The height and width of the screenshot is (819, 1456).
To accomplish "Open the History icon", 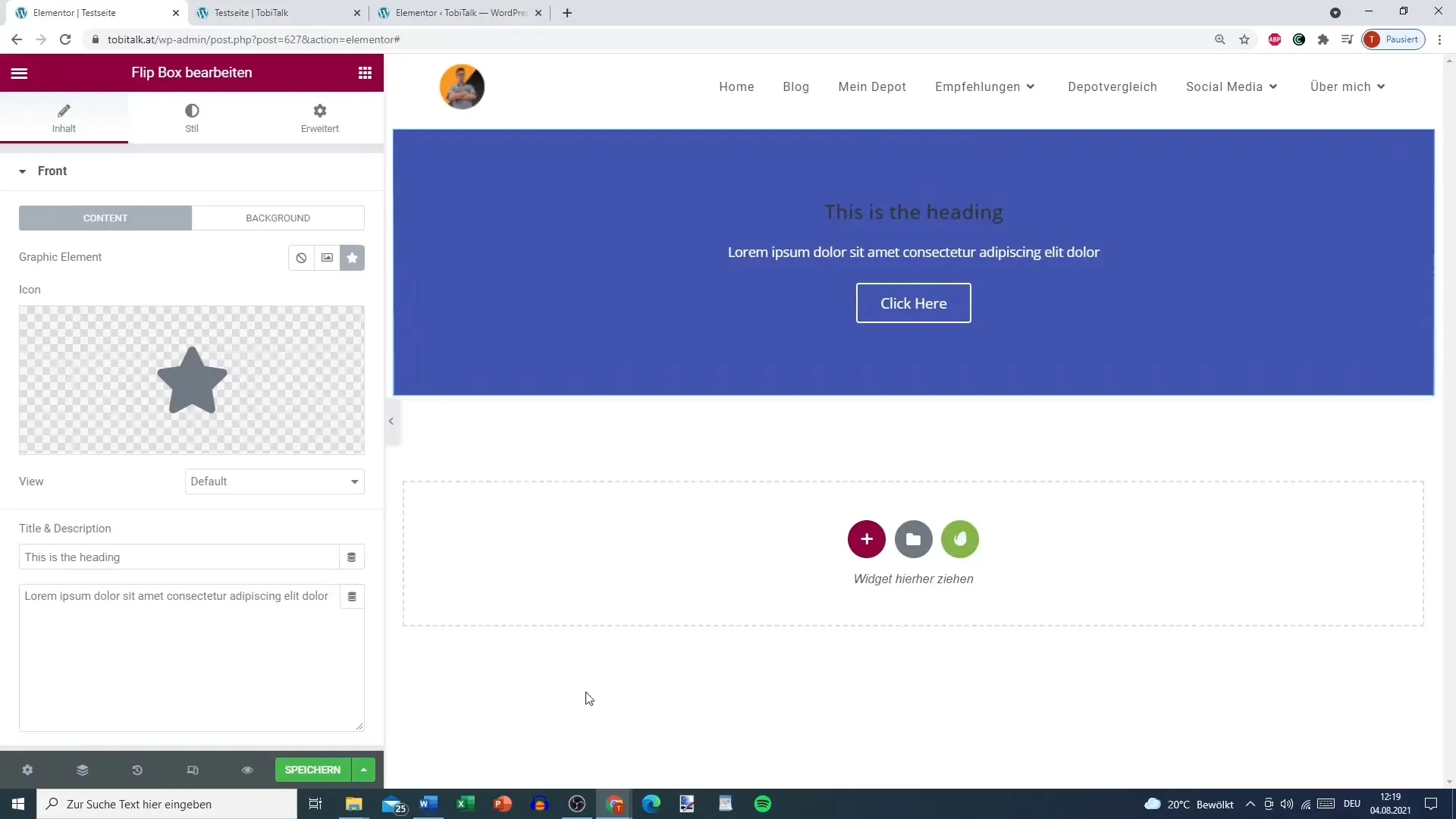I will click(137, 770).
